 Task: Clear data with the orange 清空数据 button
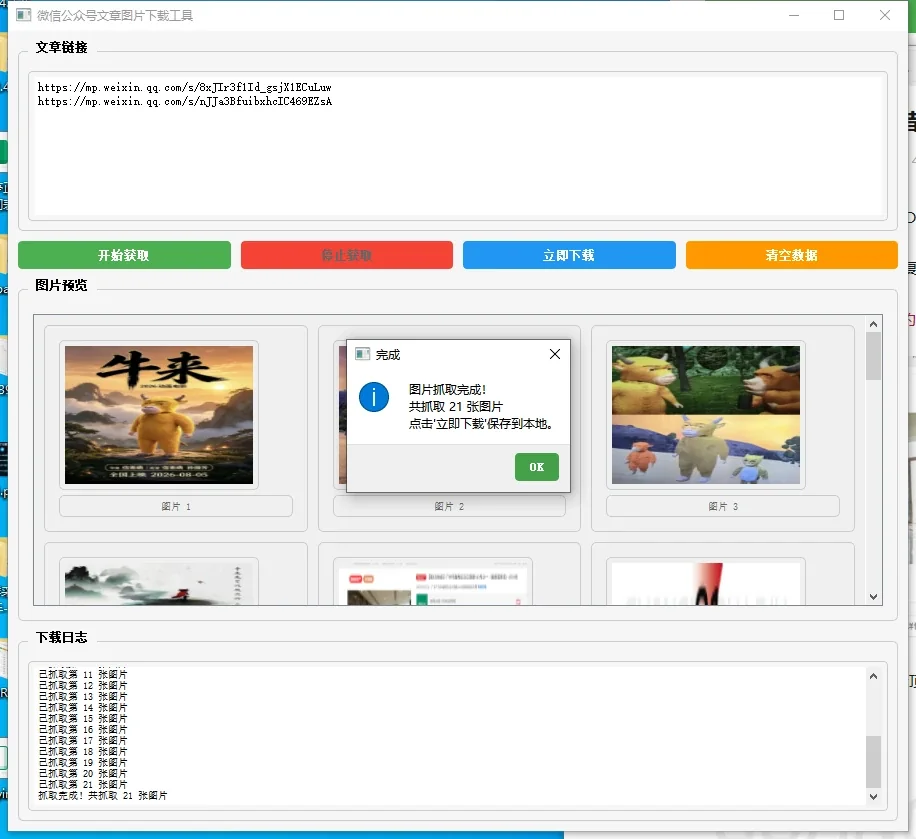792,255
